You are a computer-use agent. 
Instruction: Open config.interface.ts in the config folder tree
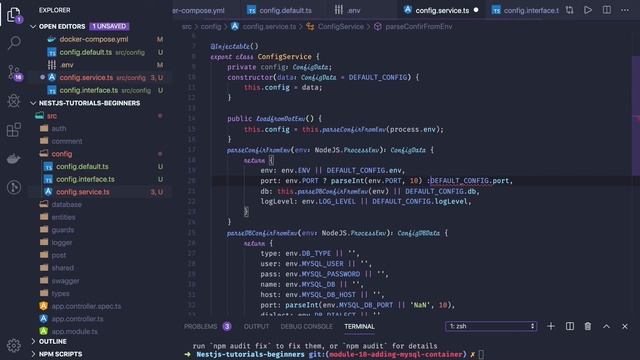(85, 179)
